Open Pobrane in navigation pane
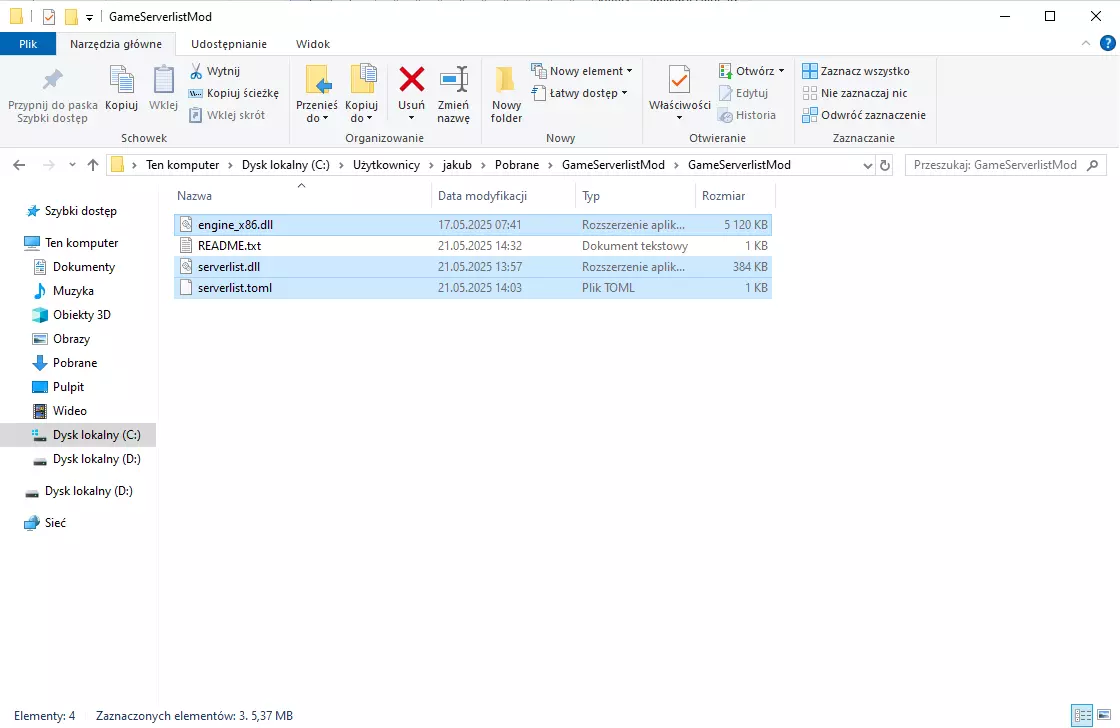Screen dimensions: 1120x728 [75, 363]
